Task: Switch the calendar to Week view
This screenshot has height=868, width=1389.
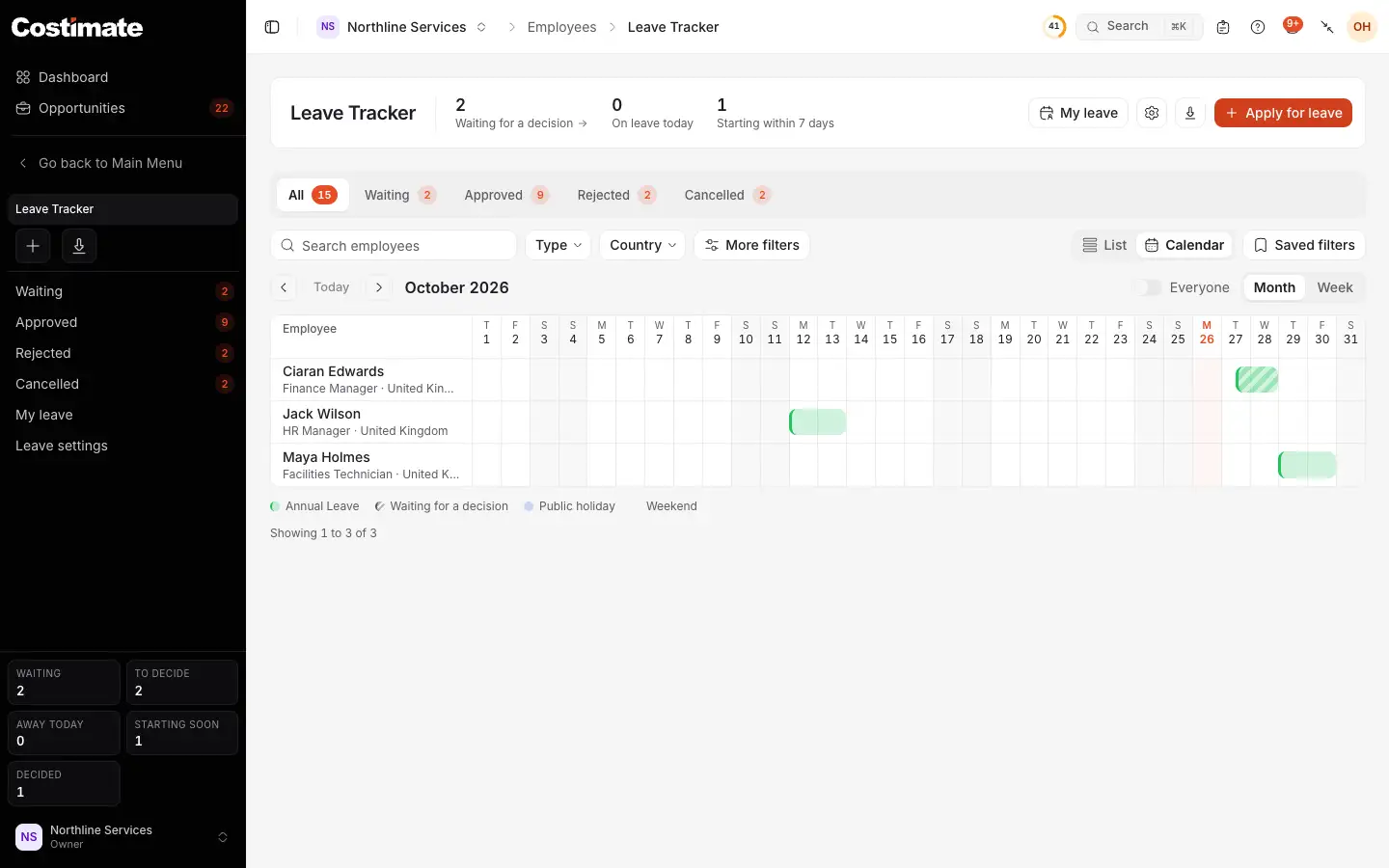Action: pos(1335,287)
